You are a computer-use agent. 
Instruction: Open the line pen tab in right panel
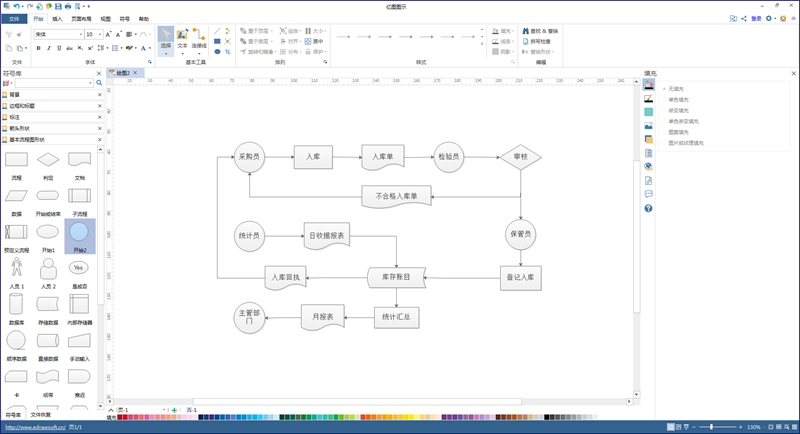648,98
